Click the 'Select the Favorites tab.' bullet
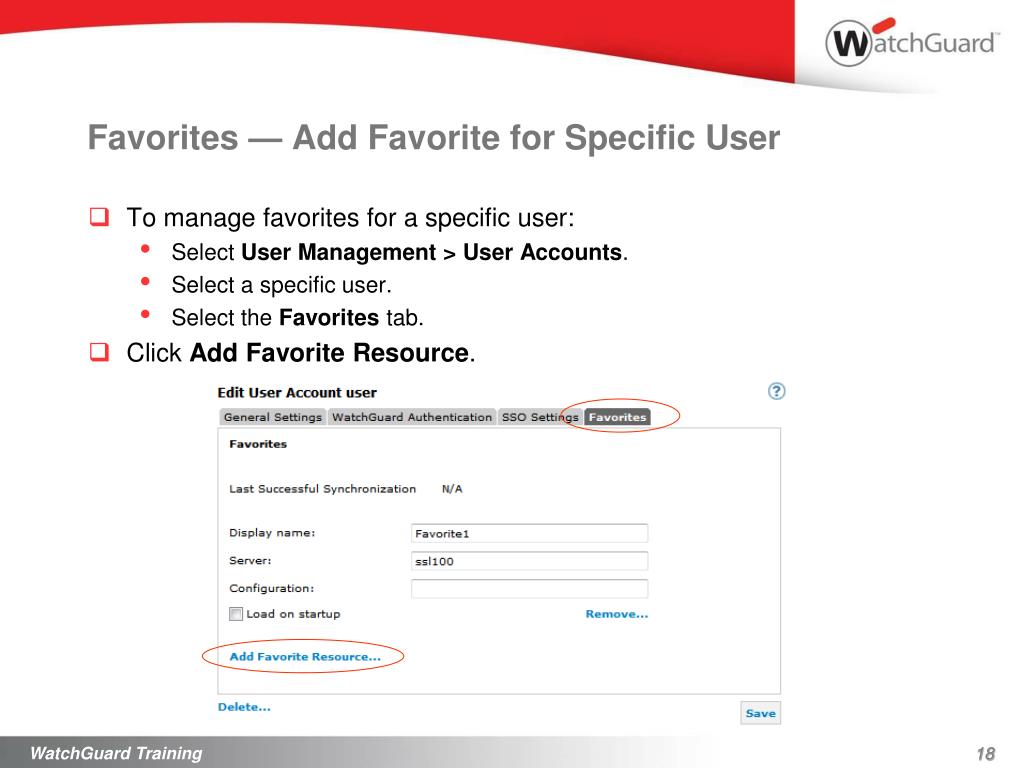The width and height of the screenshot is (1024, 768). [297, 317]
